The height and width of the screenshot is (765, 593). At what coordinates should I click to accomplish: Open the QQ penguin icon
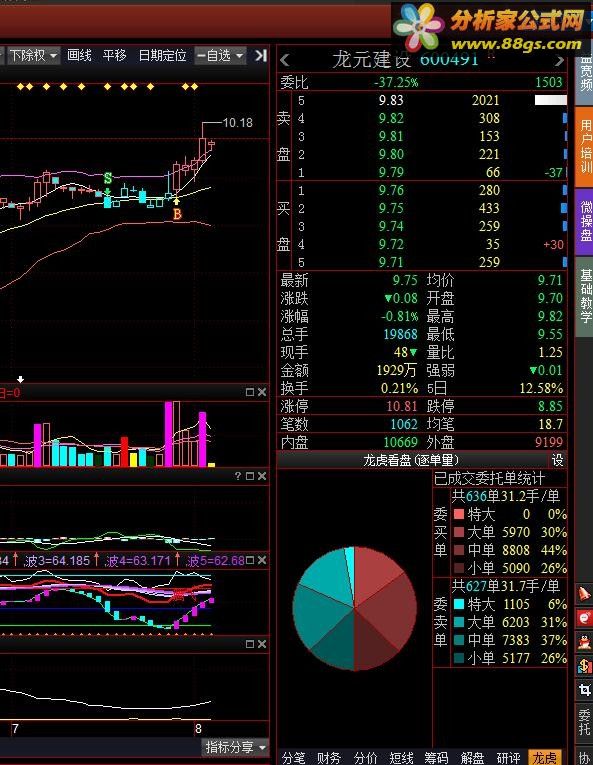584,641
